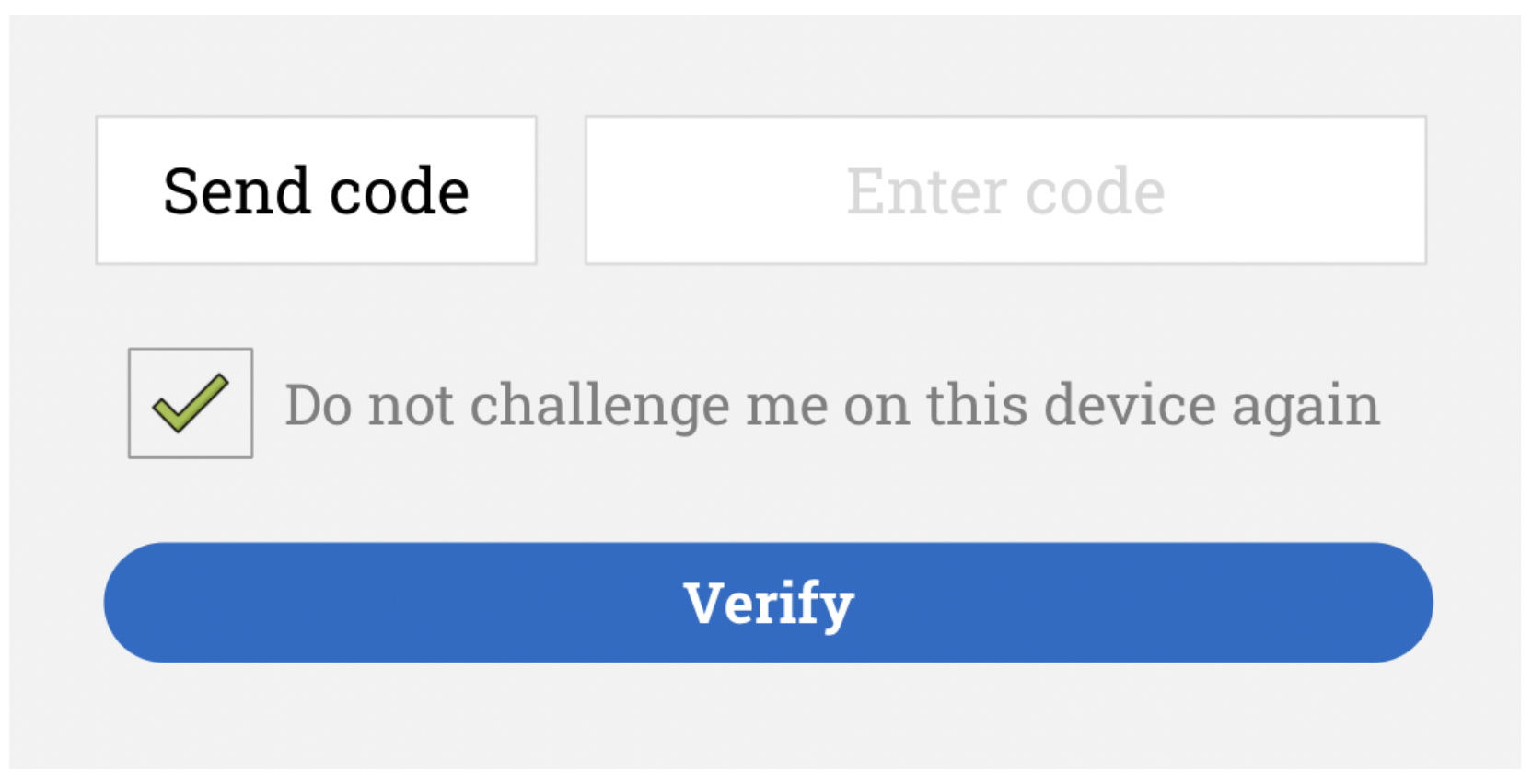Place cursor in the code entry box

coord(1005,190)
